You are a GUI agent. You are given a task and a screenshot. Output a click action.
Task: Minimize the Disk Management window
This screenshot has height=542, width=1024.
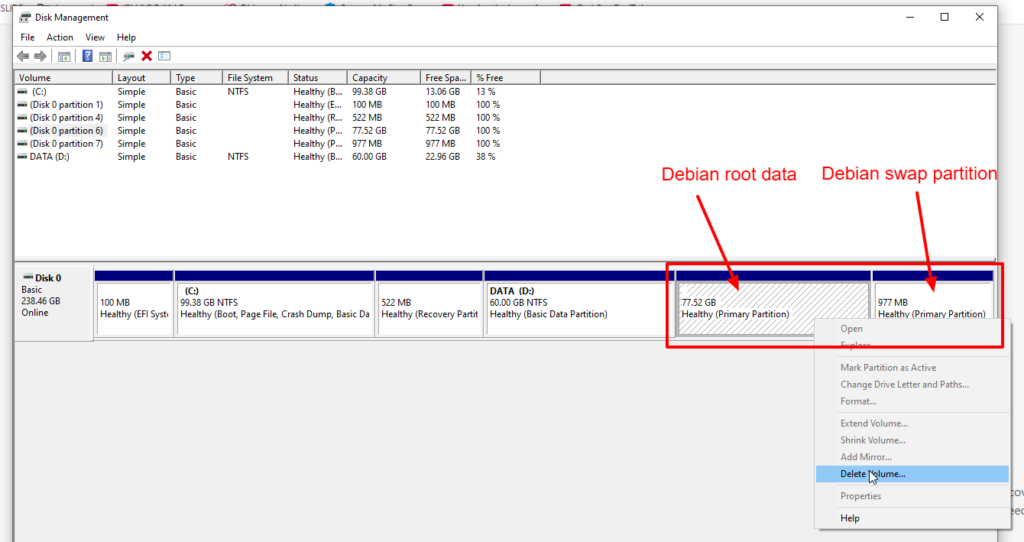point(910,17)
